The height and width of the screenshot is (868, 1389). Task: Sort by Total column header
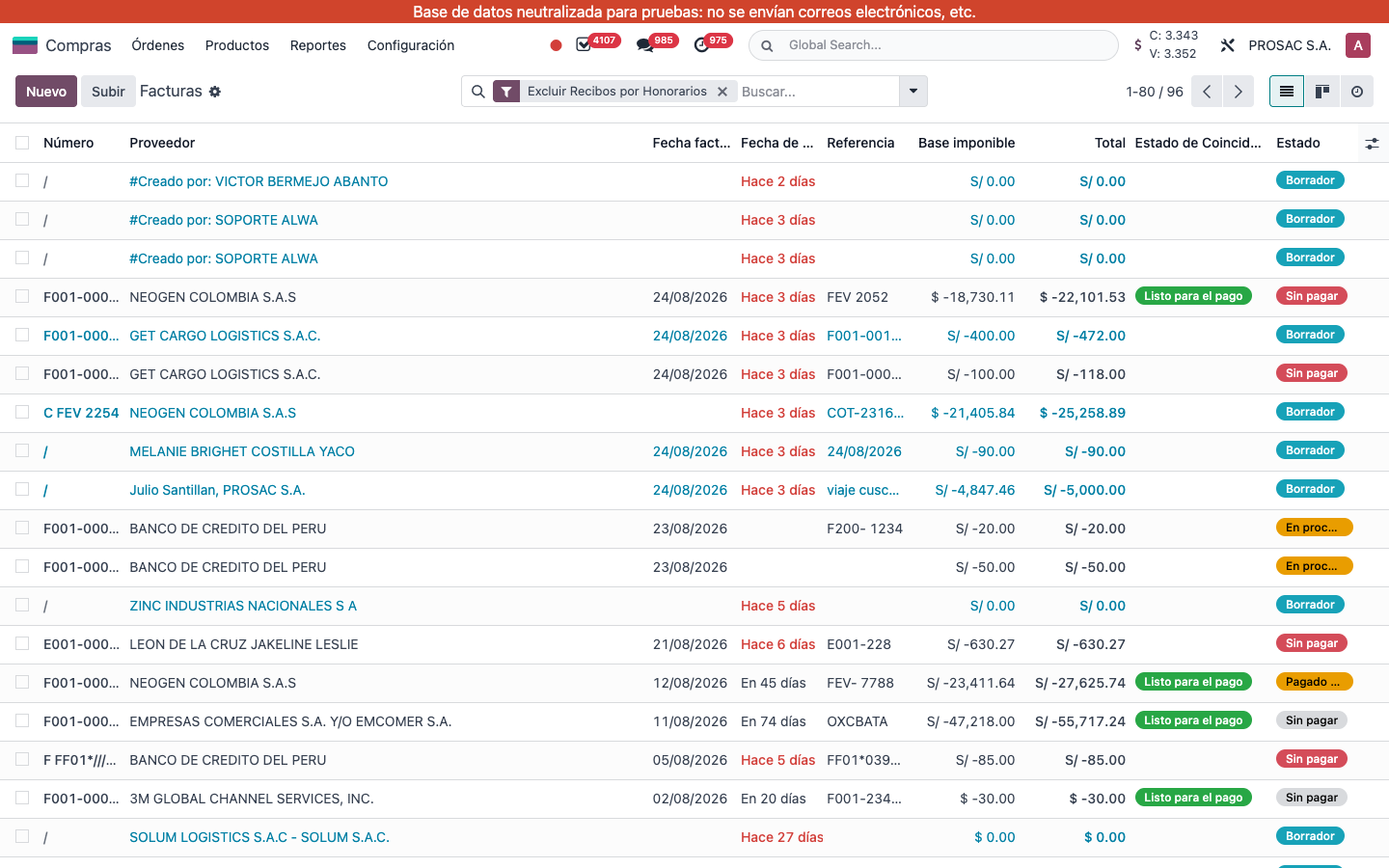pyautogui.click(x=1110, y=143)
